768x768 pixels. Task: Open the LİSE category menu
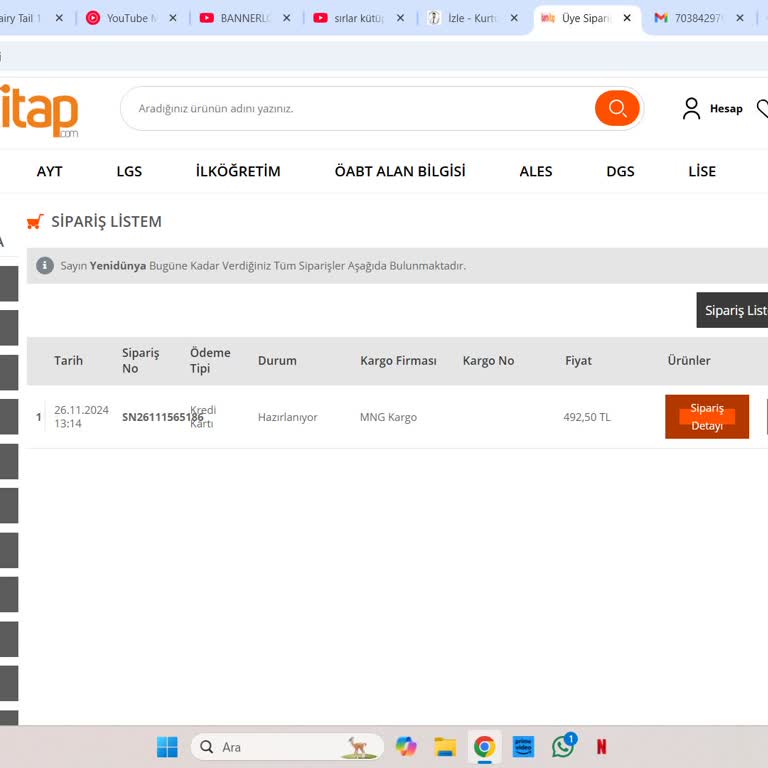(702, 171)
